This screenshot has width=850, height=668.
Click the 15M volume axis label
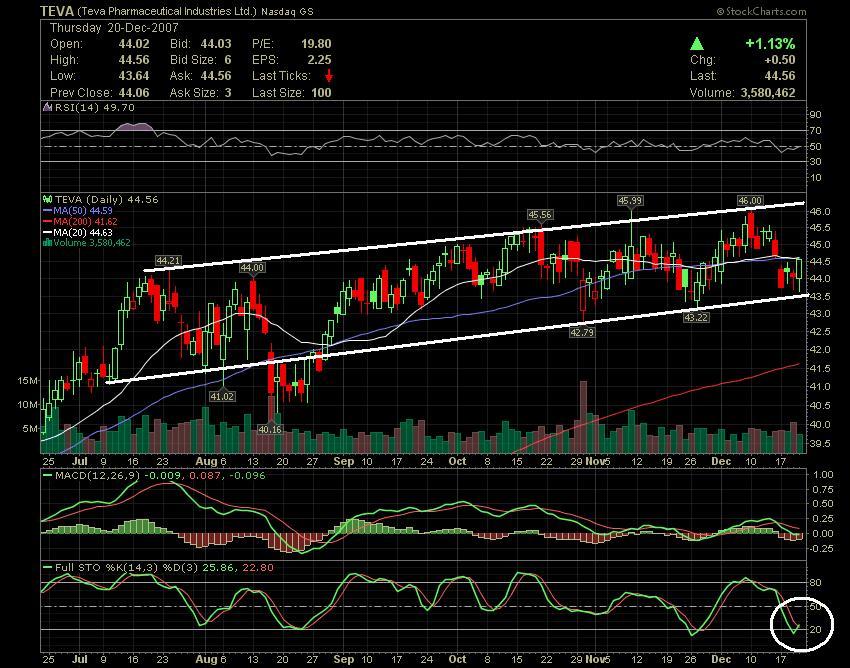coord(28,381)
